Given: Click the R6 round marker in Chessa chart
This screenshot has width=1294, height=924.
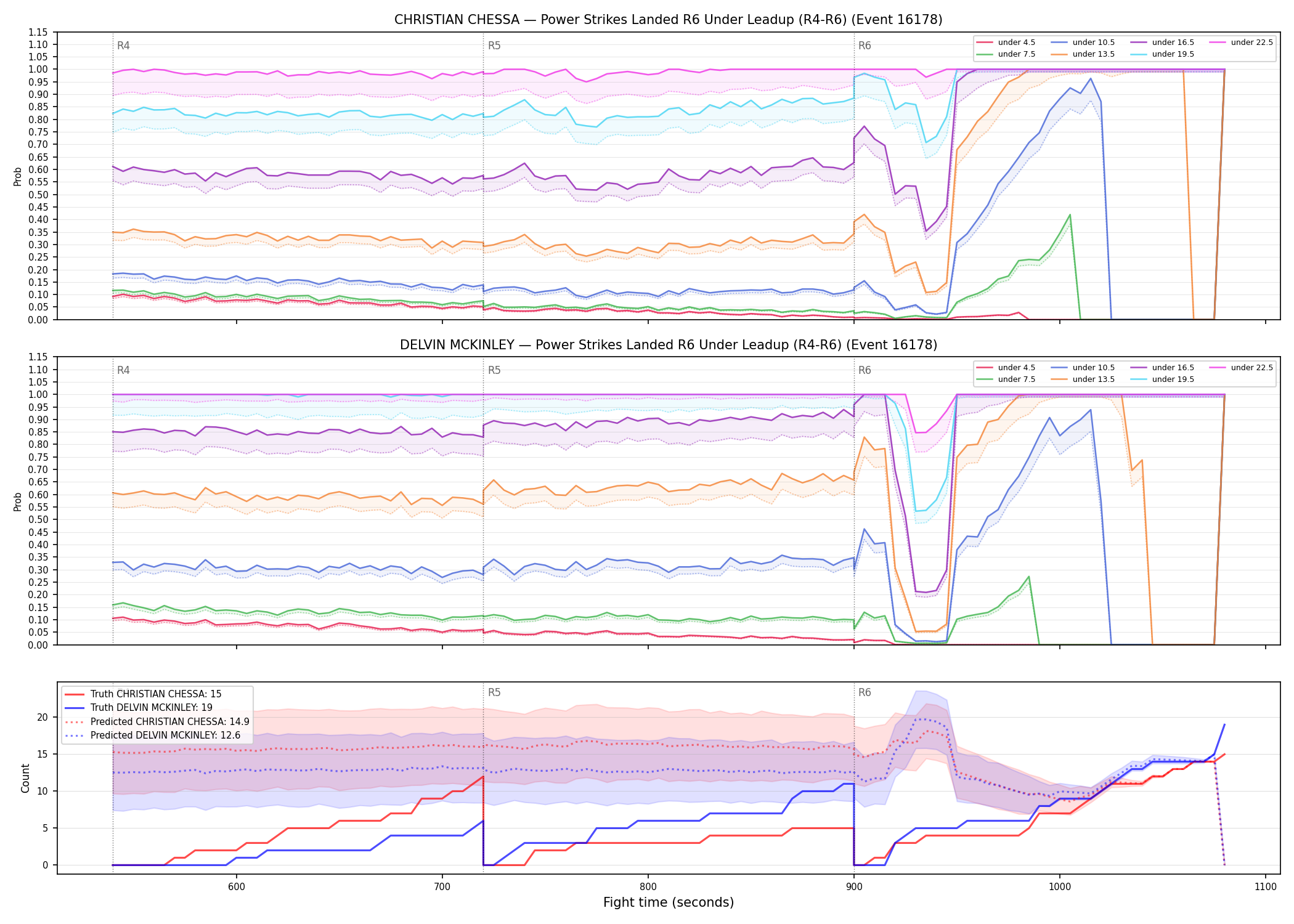Looking at the screenshot, I should [x=865, y=46].
